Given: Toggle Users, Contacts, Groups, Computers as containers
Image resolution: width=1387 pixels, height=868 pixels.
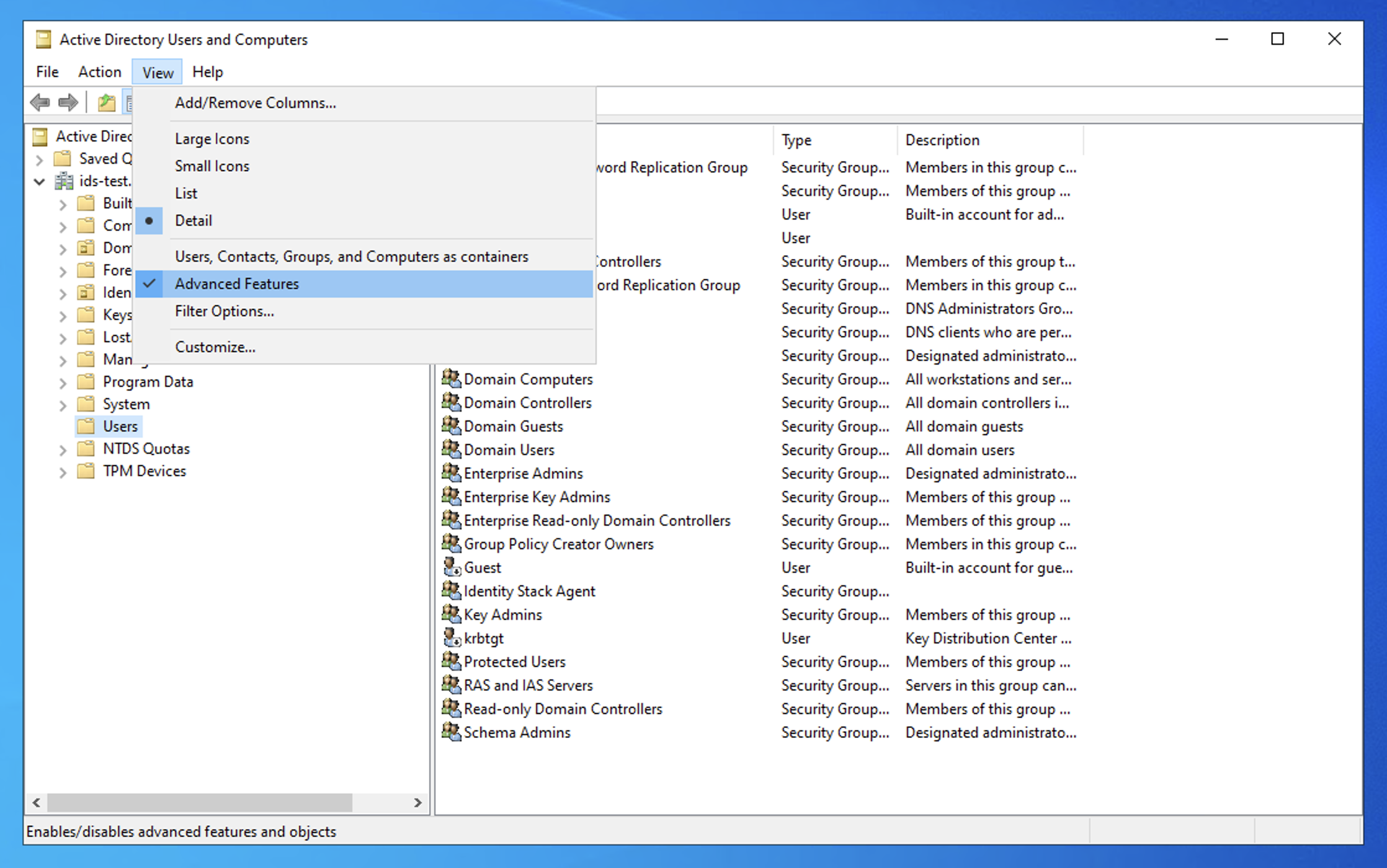Looking at the screenshot, I should click(364, 257).
